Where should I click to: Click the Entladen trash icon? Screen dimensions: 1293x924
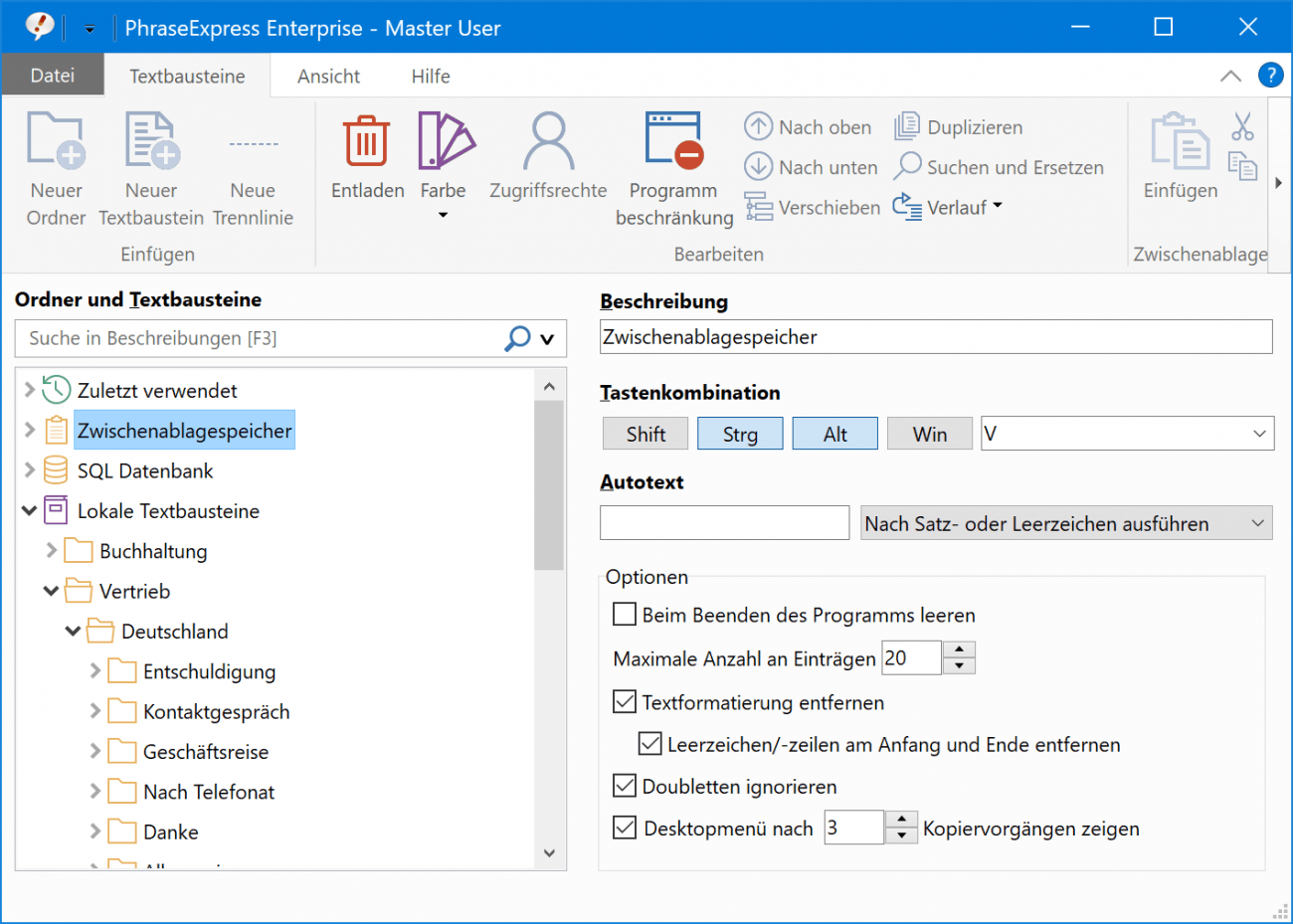367,141
